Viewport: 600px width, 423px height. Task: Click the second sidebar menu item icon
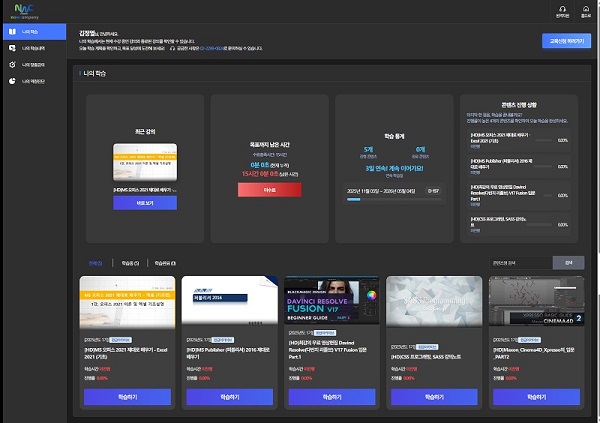pos(12,48)
